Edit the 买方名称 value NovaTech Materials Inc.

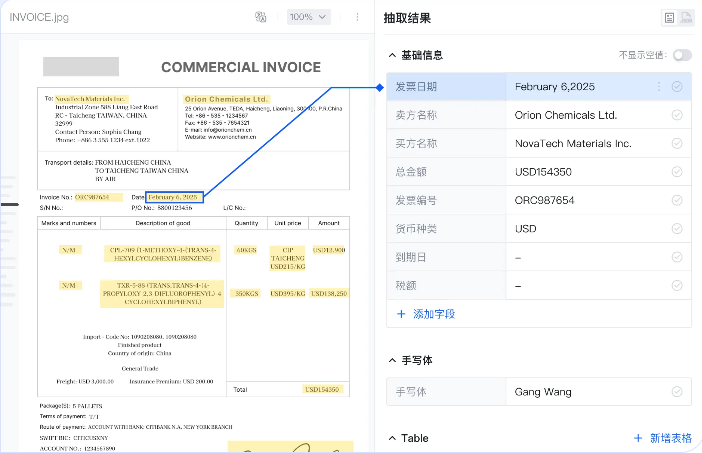point(573,144)
